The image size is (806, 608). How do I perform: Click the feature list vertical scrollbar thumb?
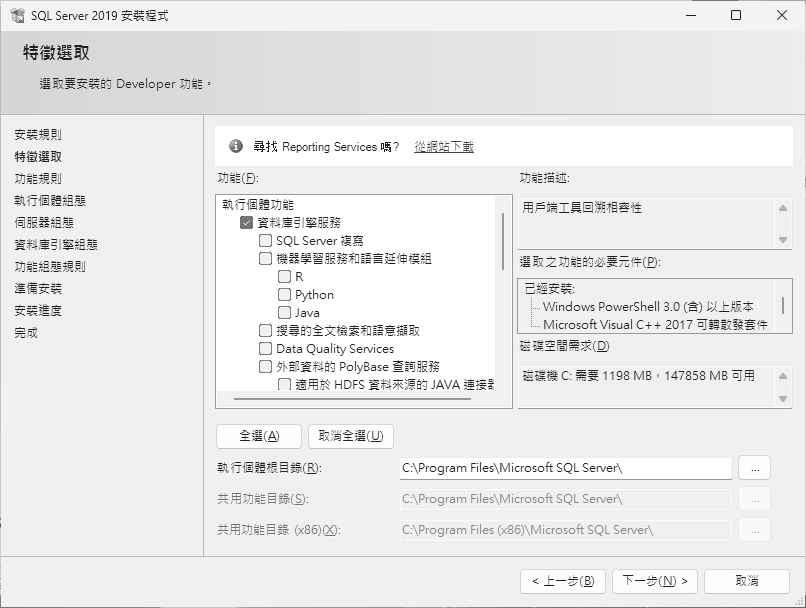click(x=503, y=241)
